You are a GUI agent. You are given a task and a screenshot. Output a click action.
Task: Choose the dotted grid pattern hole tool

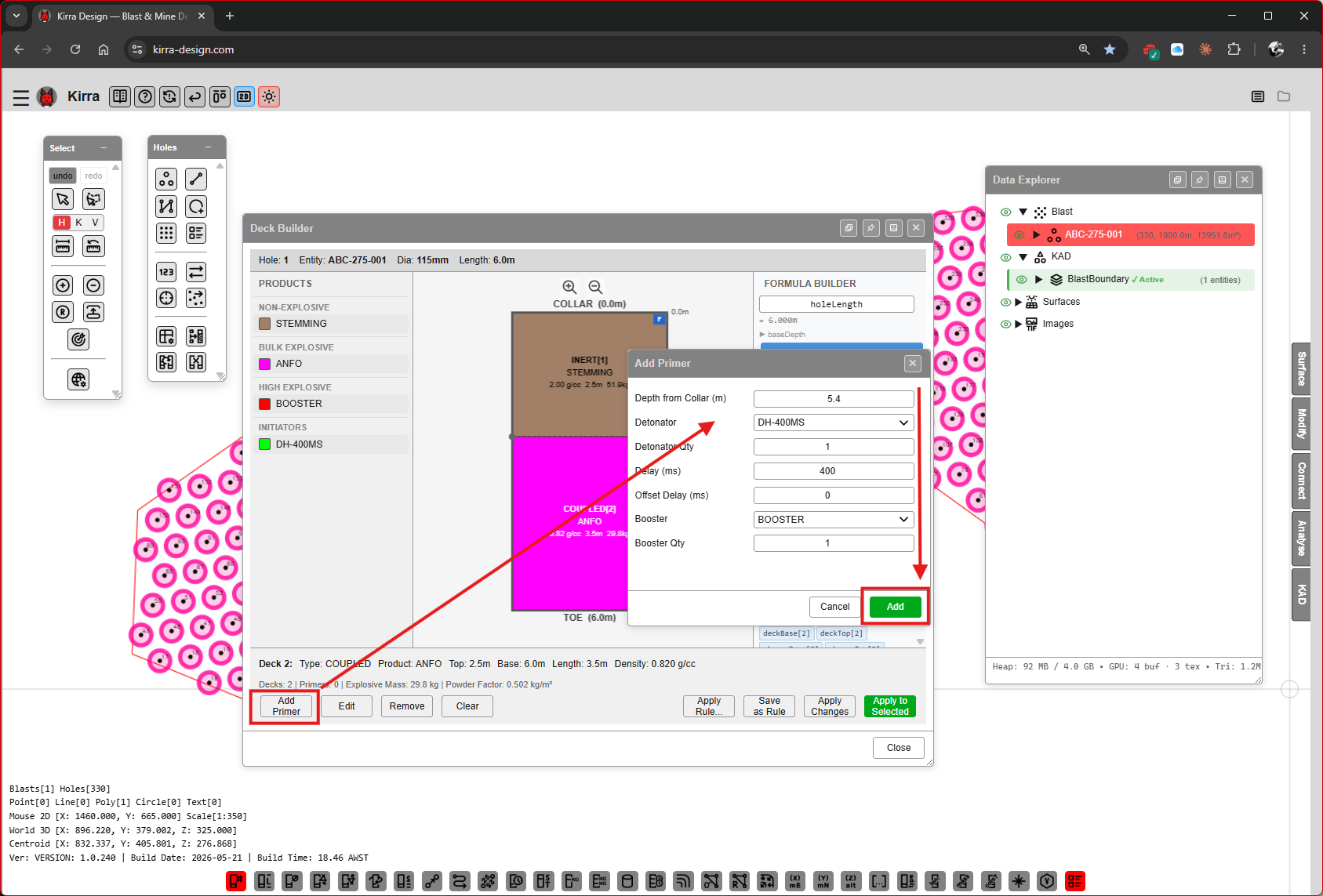(166, 233)
